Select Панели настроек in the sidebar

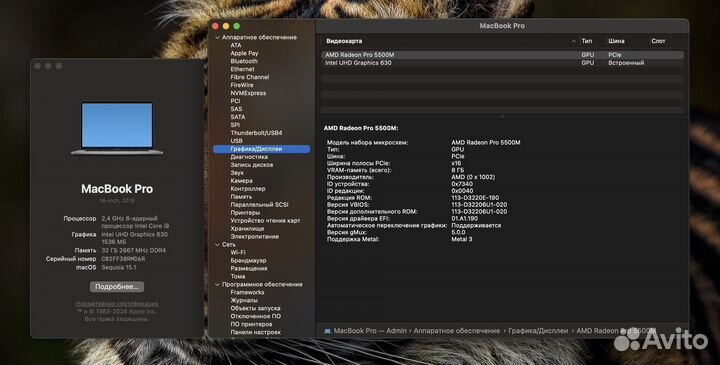(255, 332)
